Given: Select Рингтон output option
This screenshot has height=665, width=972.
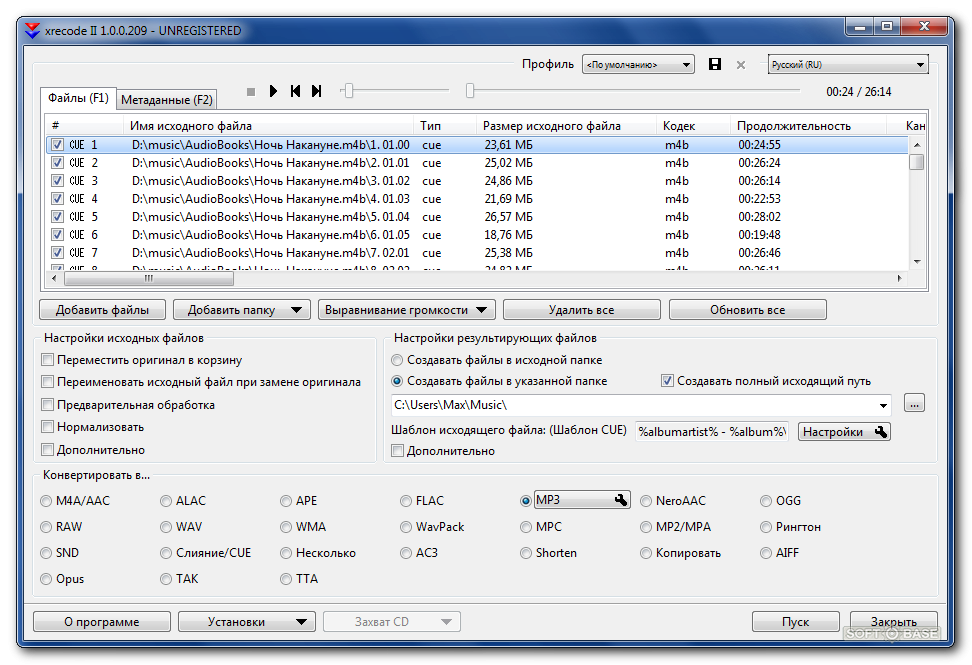Looking at the screenshot, I should pos(766,527).
